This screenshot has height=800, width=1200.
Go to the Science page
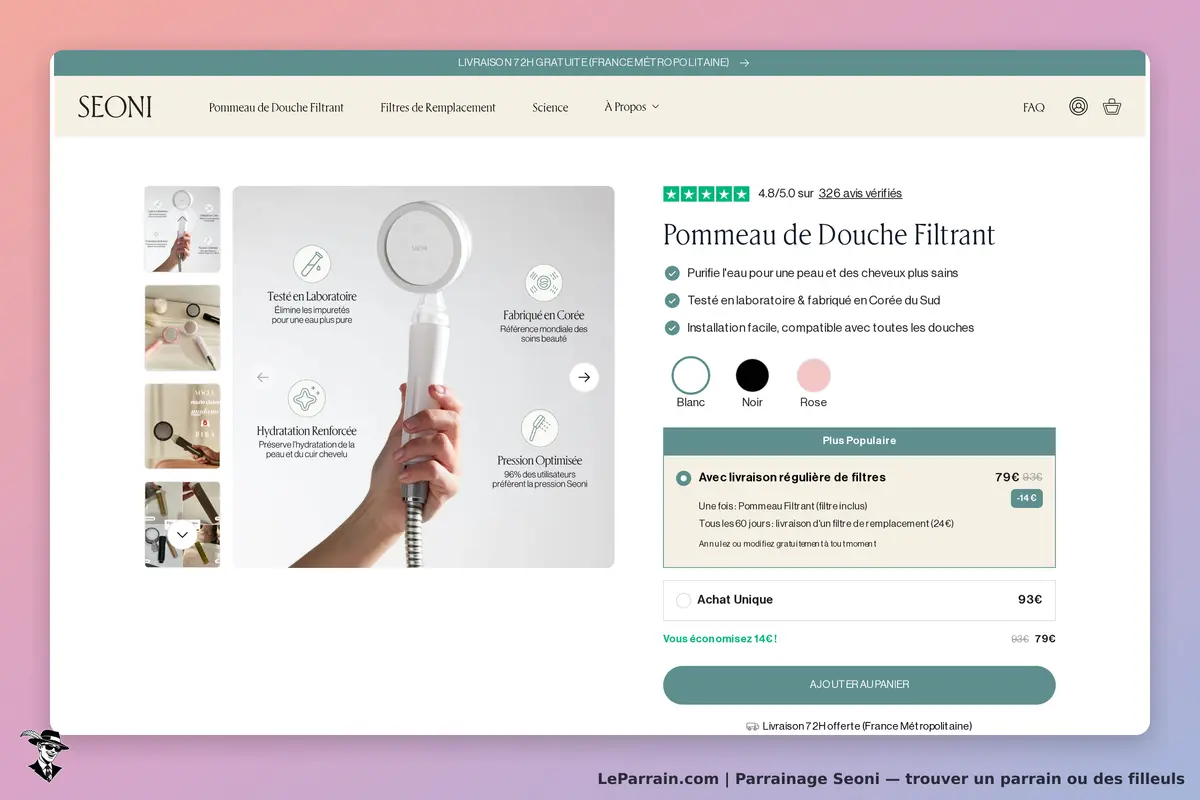click(x=550, y=107)
